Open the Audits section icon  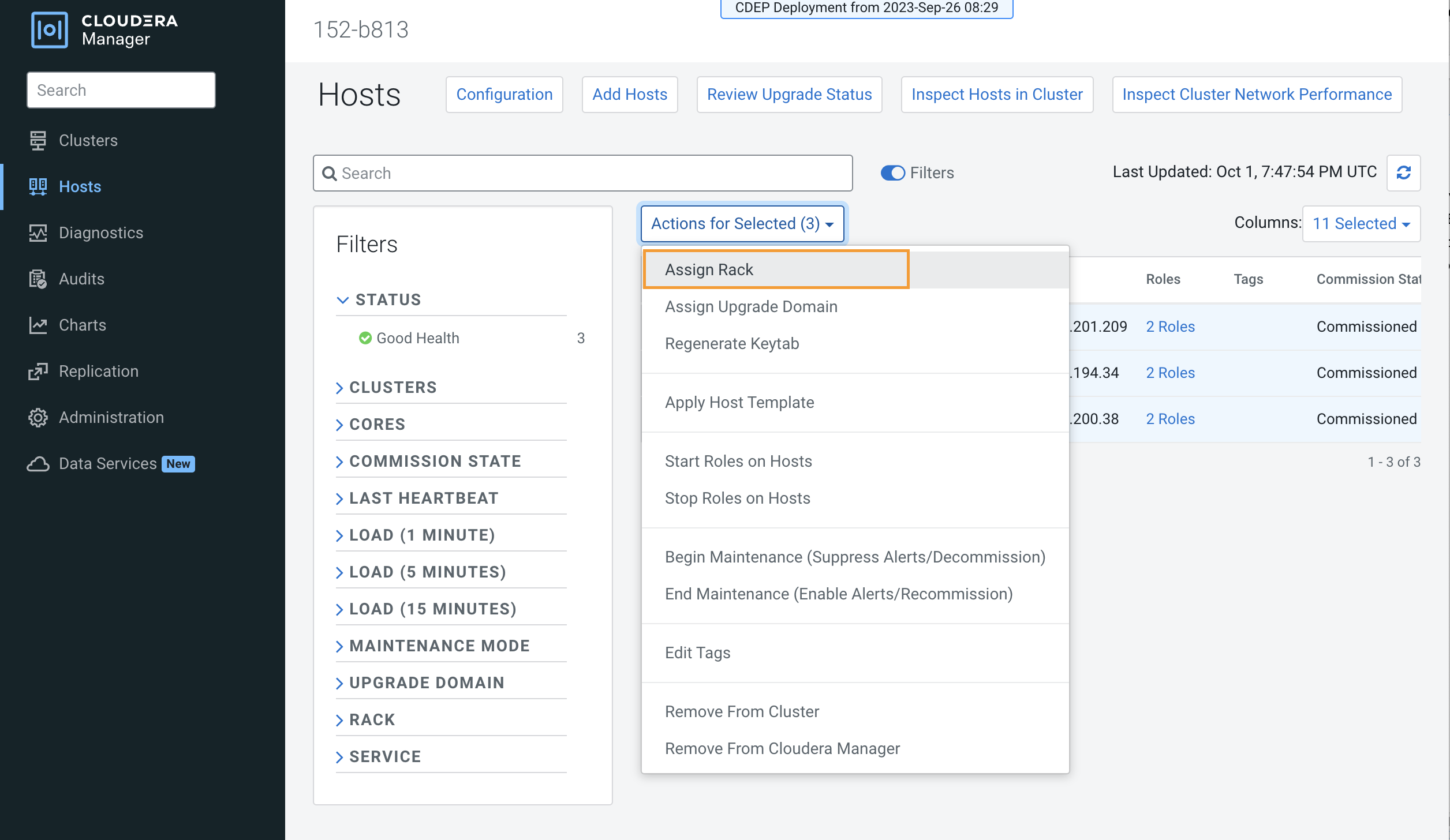pyautogui.click(x=38, y=279)
